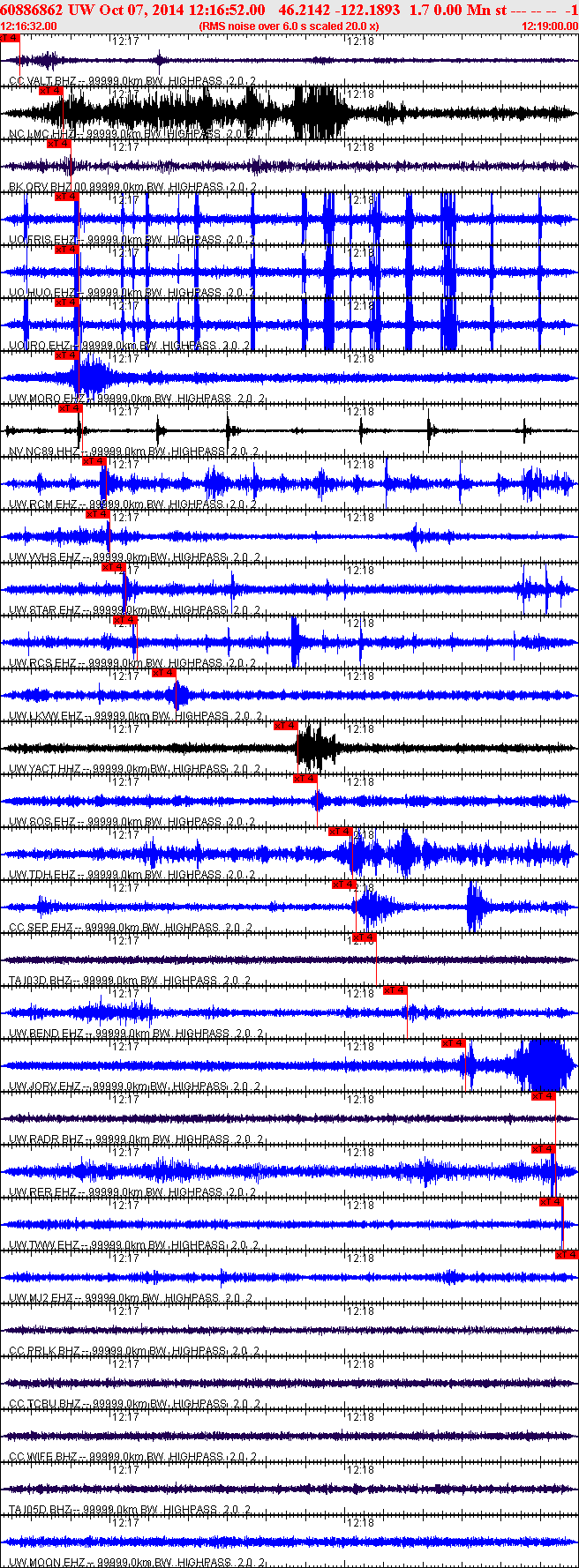Click the red pick marker on CC.SEP trace
579x1568 pixels.
coord(344,885)
